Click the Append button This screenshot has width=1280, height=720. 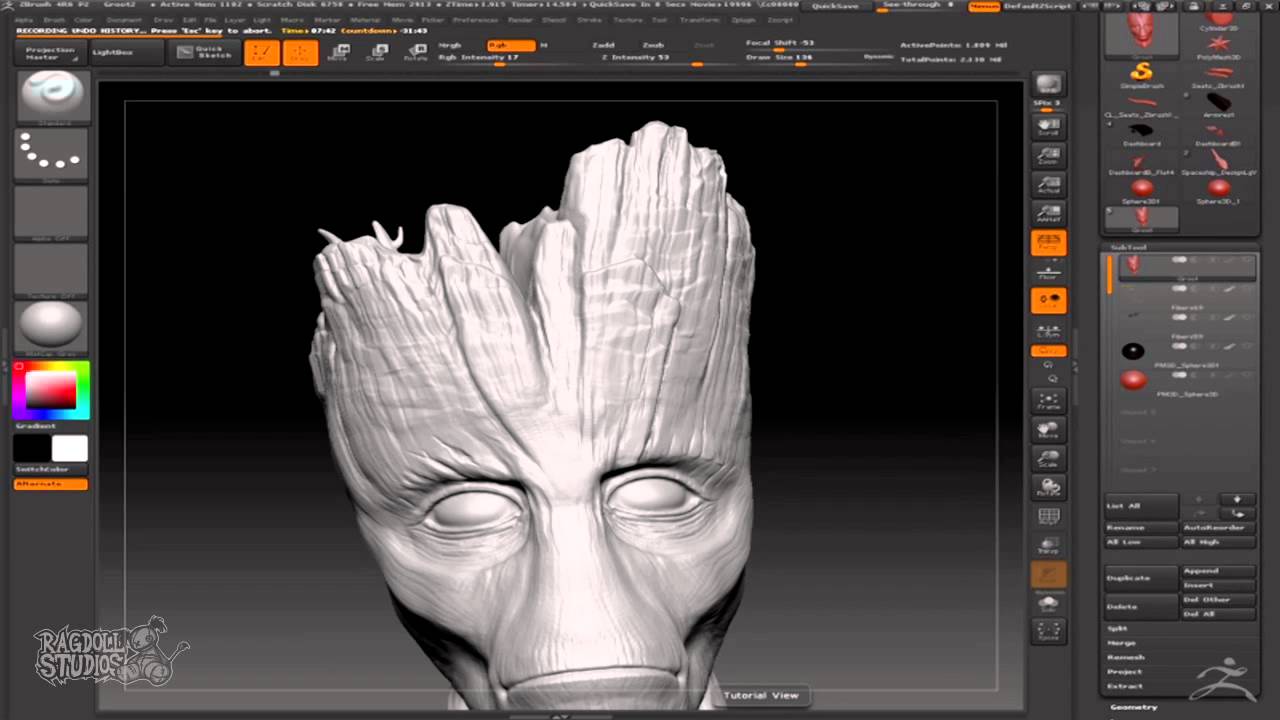coord(1218,571)
